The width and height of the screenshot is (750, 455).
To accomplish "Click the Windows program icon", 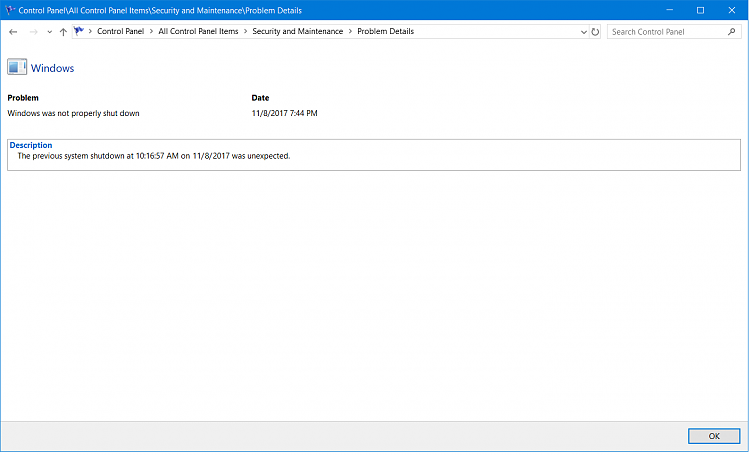I will click(x=17, y=67).
